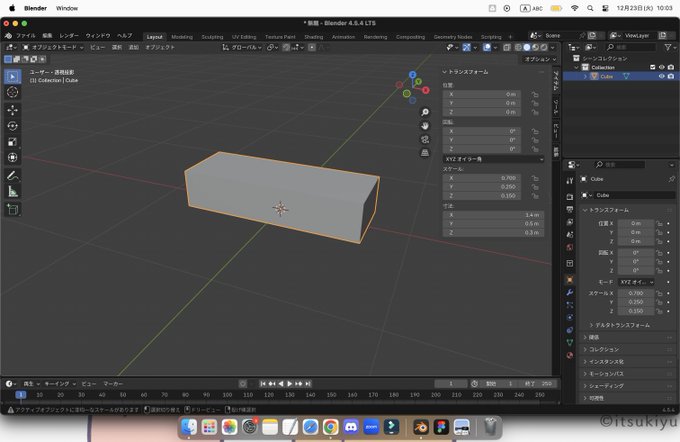The width and height of the screenshot is (680, 442).
Task: Open the View Layer properties tab icon
Action: pos(570,222)
